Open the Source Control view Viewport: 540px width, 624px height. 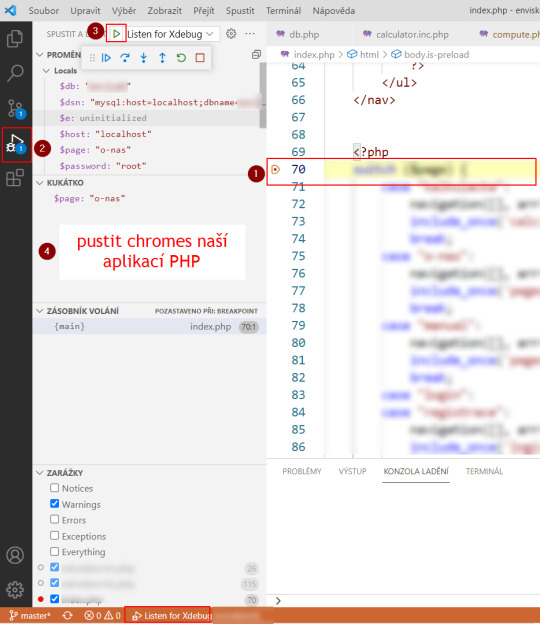[16, 109]
